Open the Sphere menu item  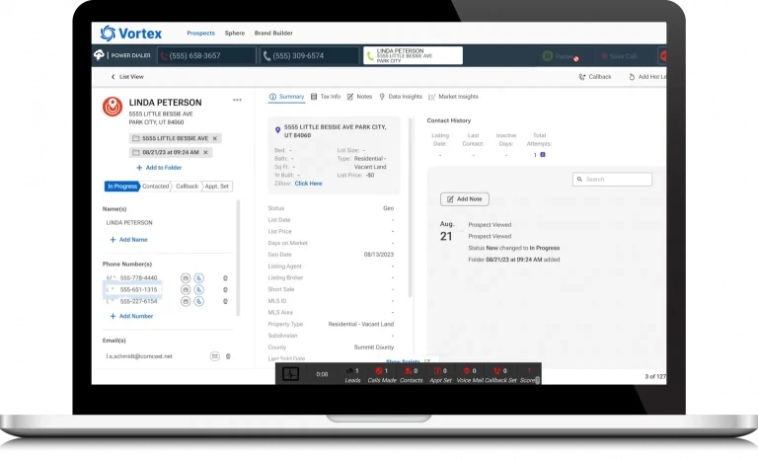[x=234, y=33]
